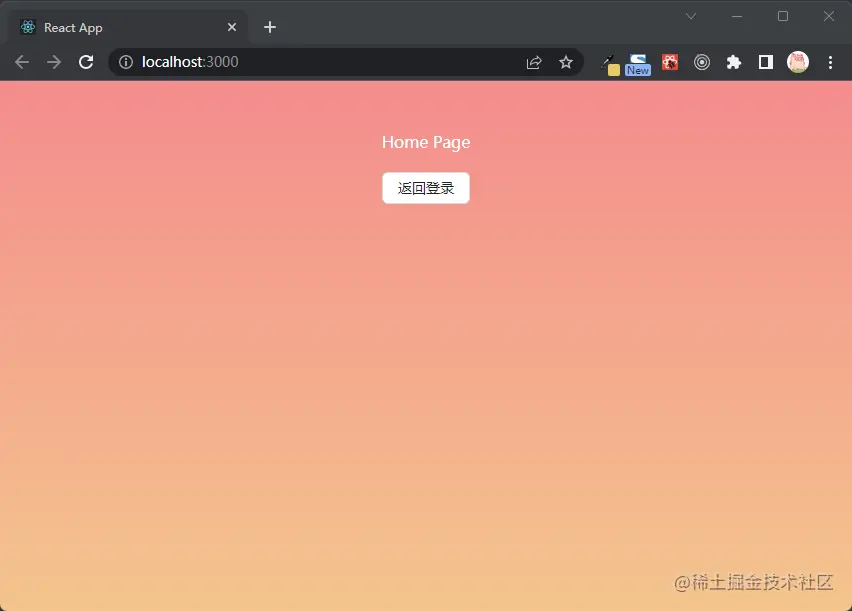Open the blue extension marked New
This screenshot has height=611, width=852.
pos(638,62)
